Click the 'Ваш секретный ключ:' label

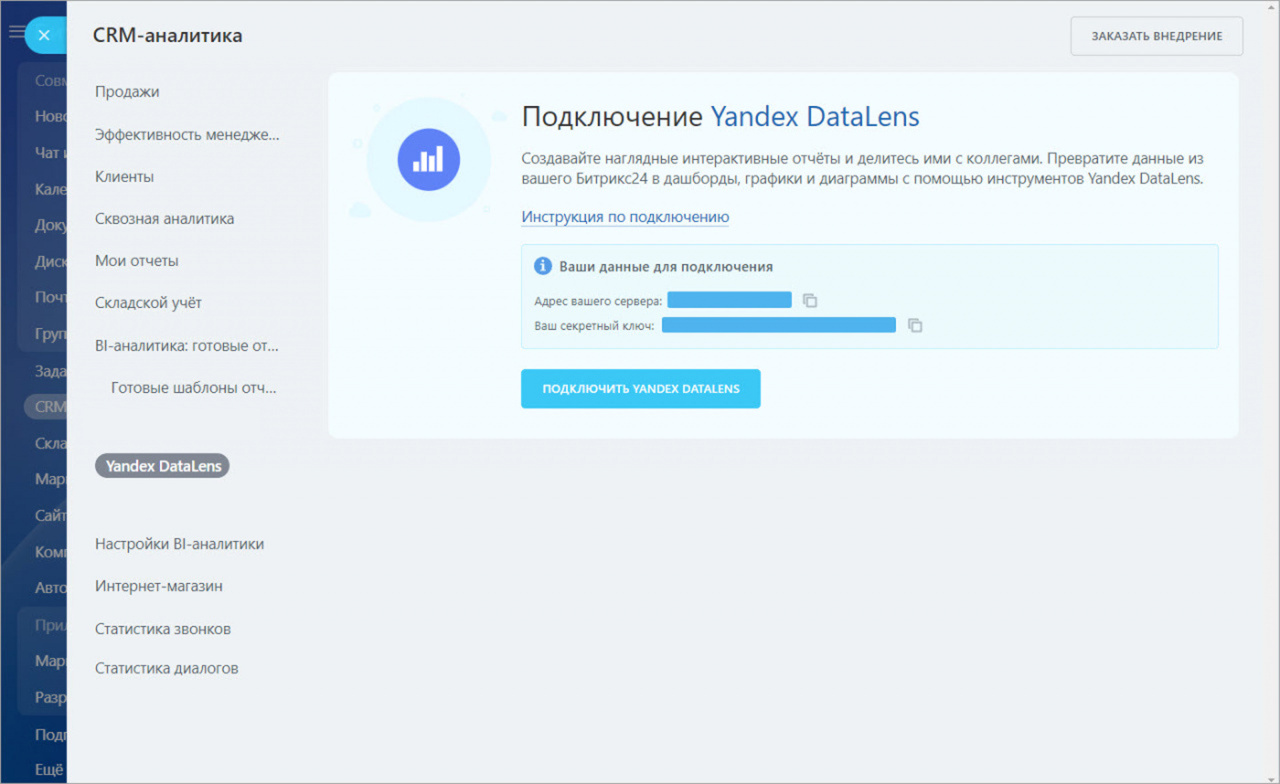(595, 326)
